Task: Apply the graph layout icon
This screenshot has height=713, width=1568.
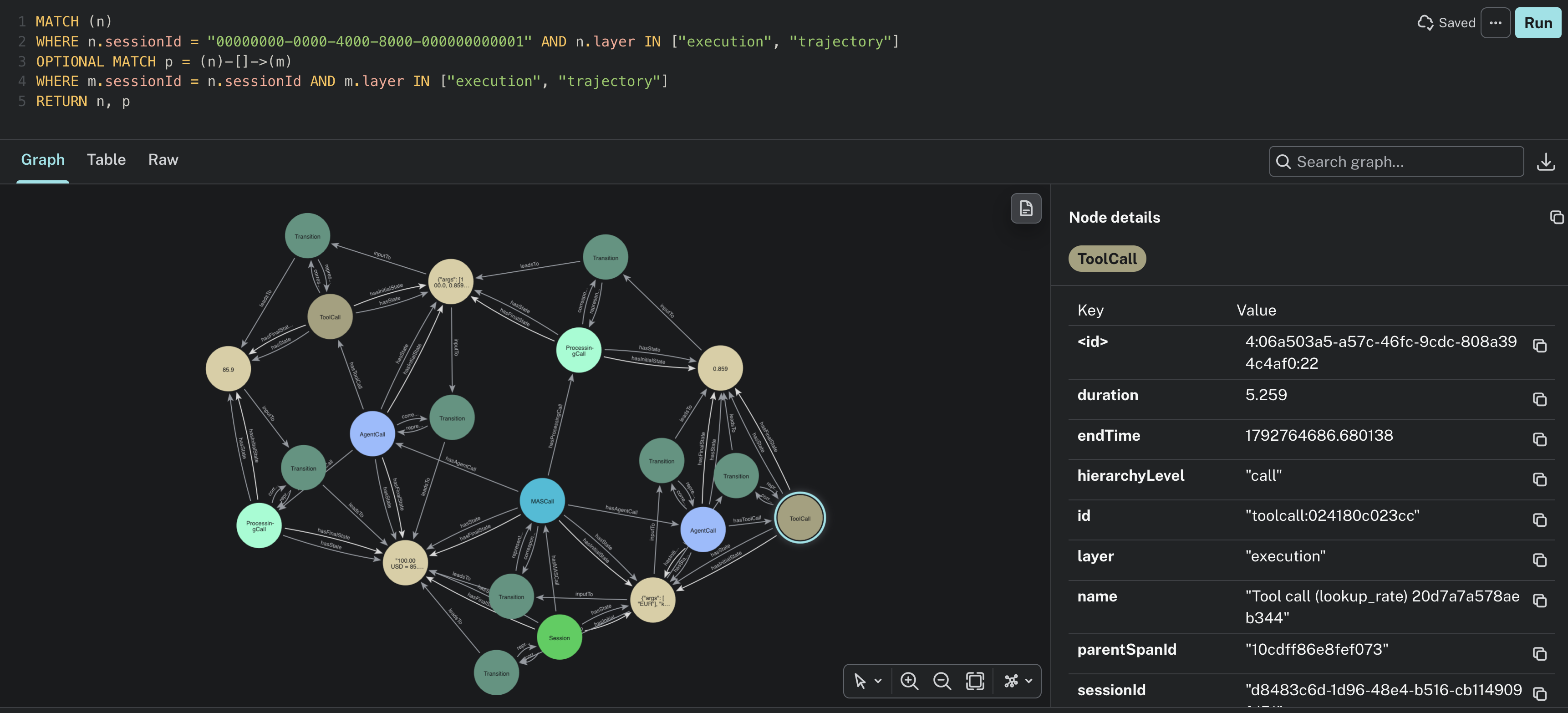Action: [1011, 681]
